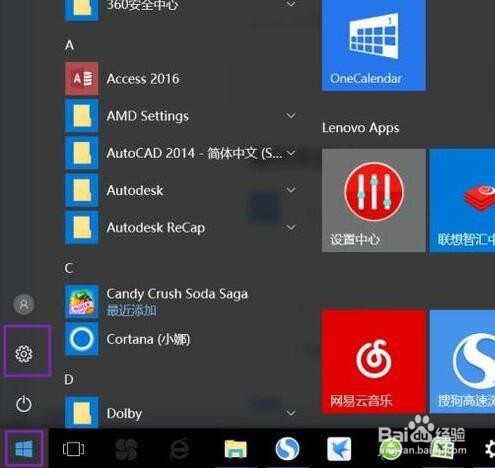495x468 pixels.
Task: Open the greyed Internet Explorer taskbar icon
Action: pyautogui.click(x=179, y=449)
